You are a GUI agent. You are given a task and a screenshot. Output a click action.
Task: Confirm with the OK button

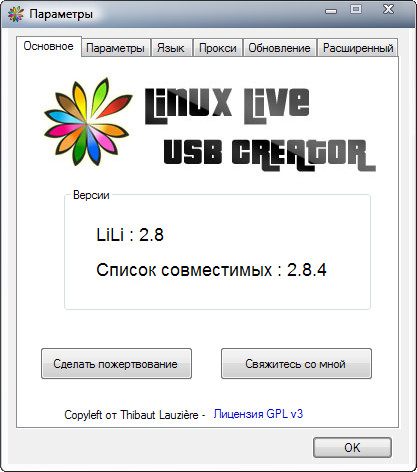coord(352,447)
